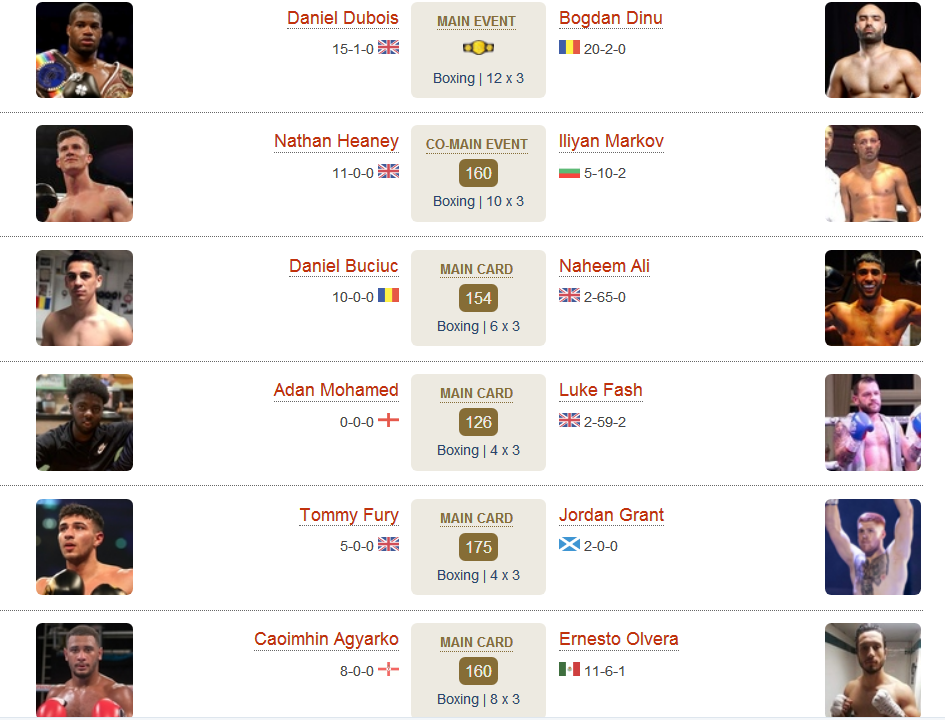Click the Mexican flag next to Ernesto Olvera's record
Viewport: 945px width, 720px height.
569,669
